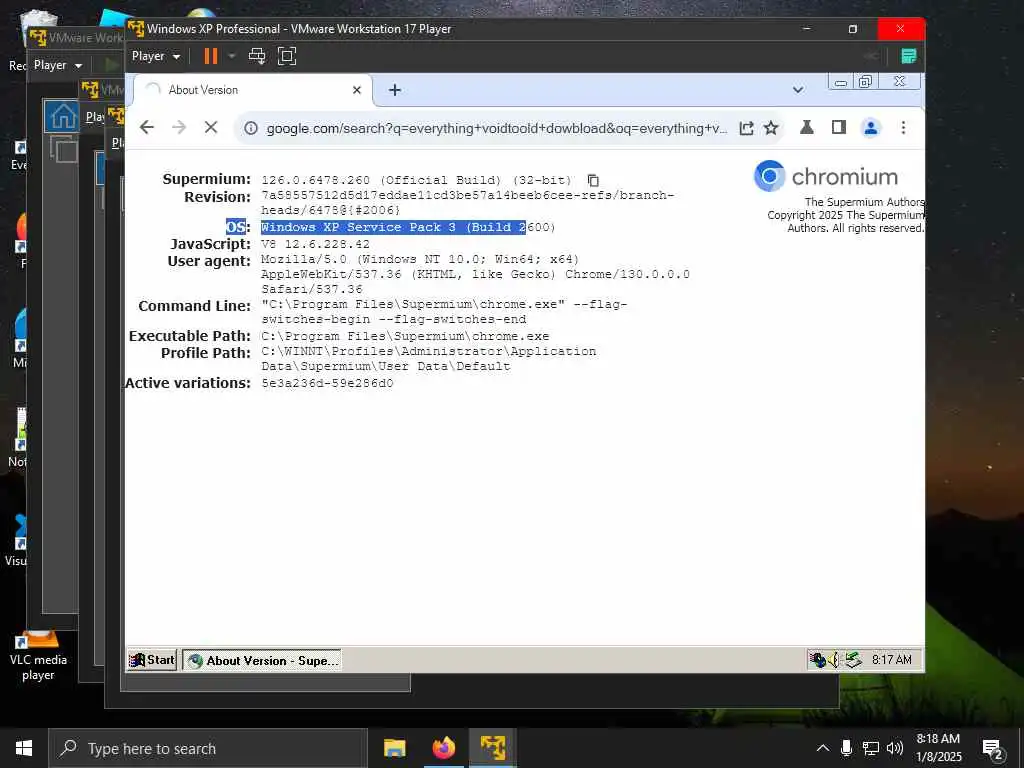Pause the virtual machine with the orange pause icon
The image size is (1024, 768).
210,56
